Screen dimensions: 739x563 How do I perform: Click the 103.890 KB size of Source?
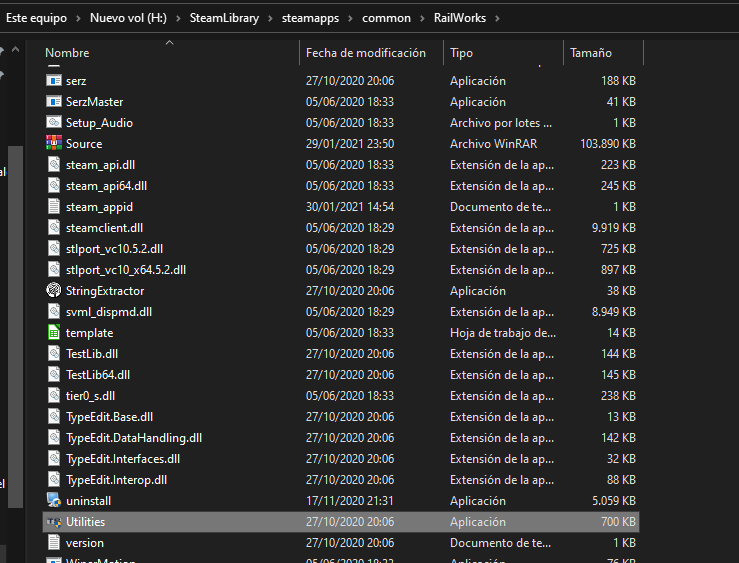pyautogui.click(x=608, y=144)
